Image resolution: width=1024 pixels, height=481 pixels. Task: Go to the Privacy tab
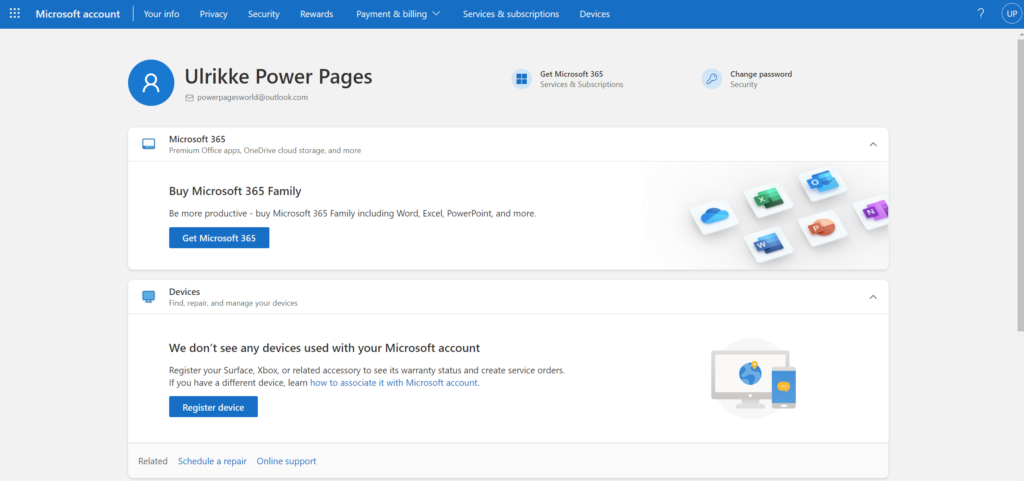click(x=214, y=14)
